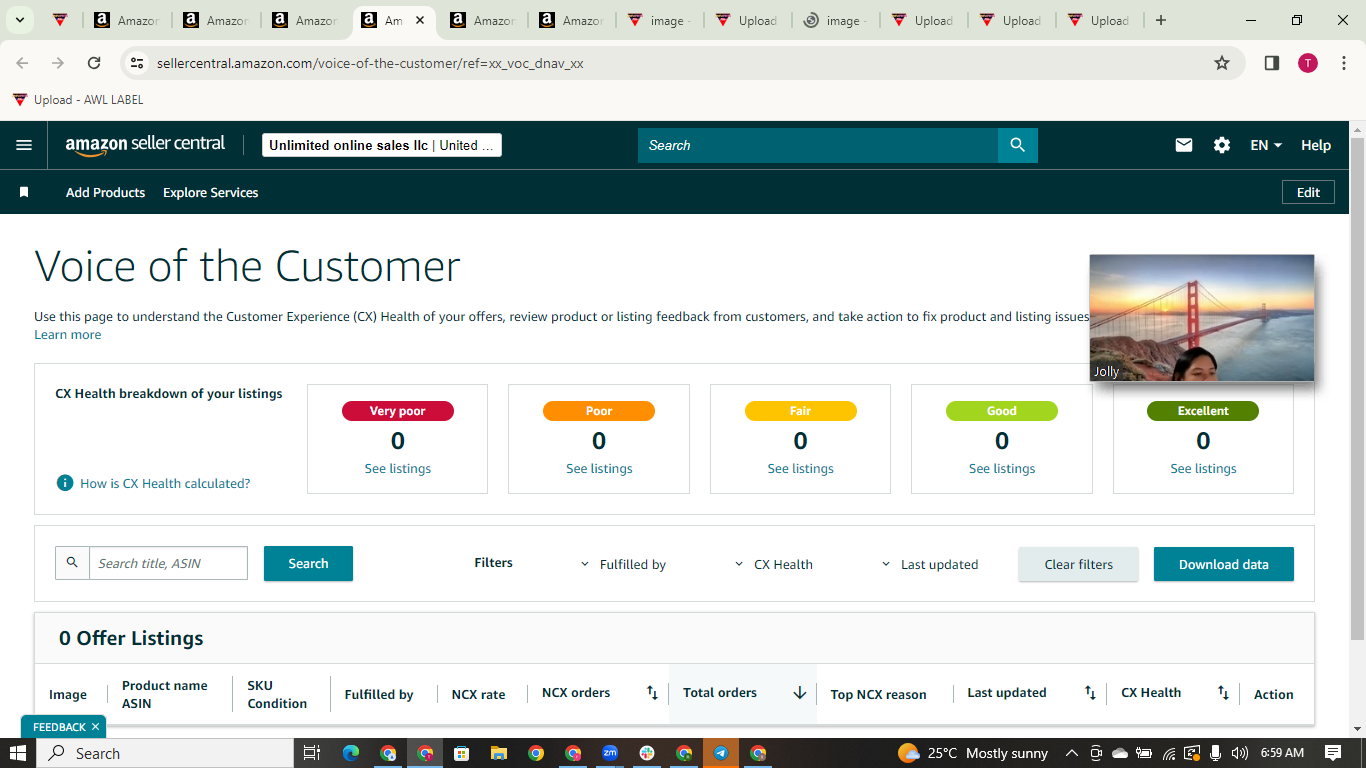
Task: Open Task View on the taskbar
Action: (x=311, y=753)
